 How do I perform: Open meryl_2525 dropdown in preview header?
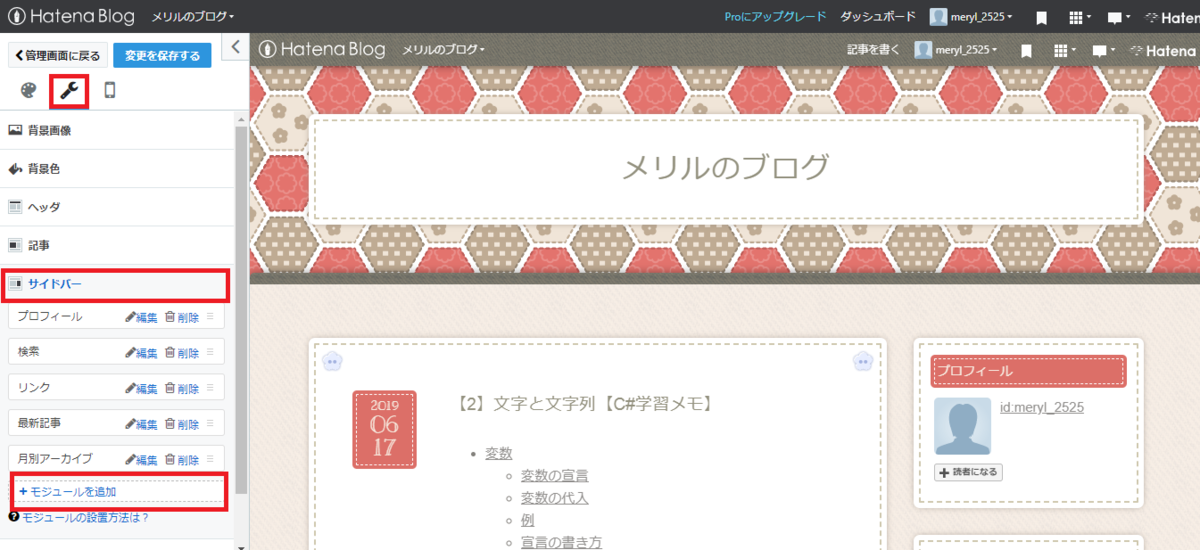click(x=956, y=50)
